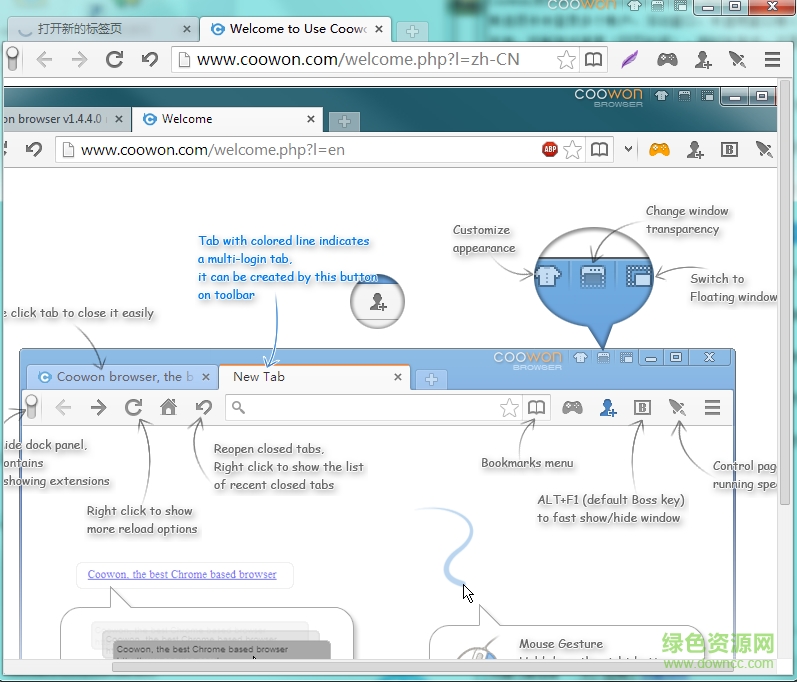Expand the small chevron beside the orange gamepad
This screenshot has width=797, height=682.
pos(628,149)
